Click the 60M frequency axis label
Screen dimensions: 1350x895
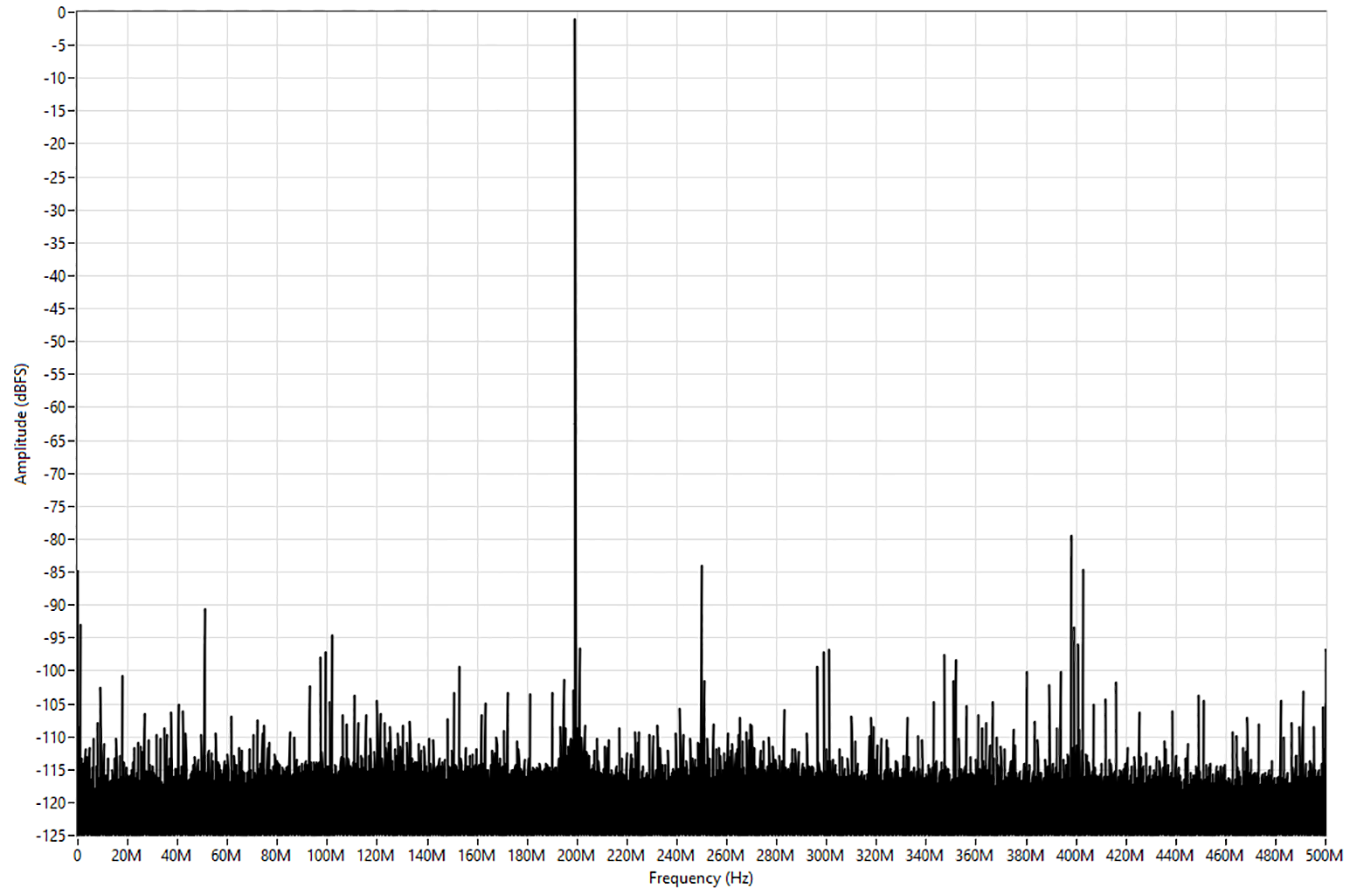pos(227,857)
